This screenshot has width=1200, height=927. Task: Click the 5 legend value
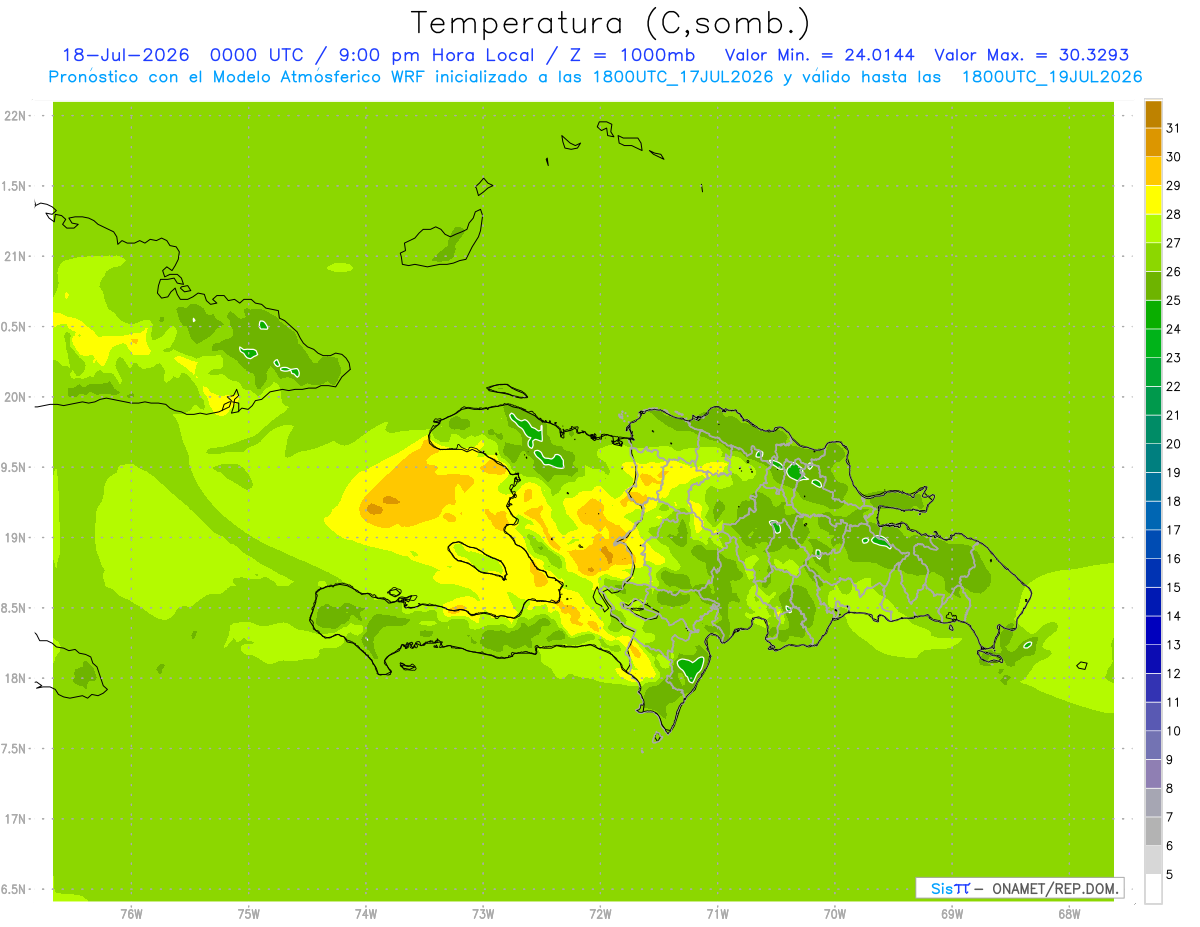tap(1170, 875)
